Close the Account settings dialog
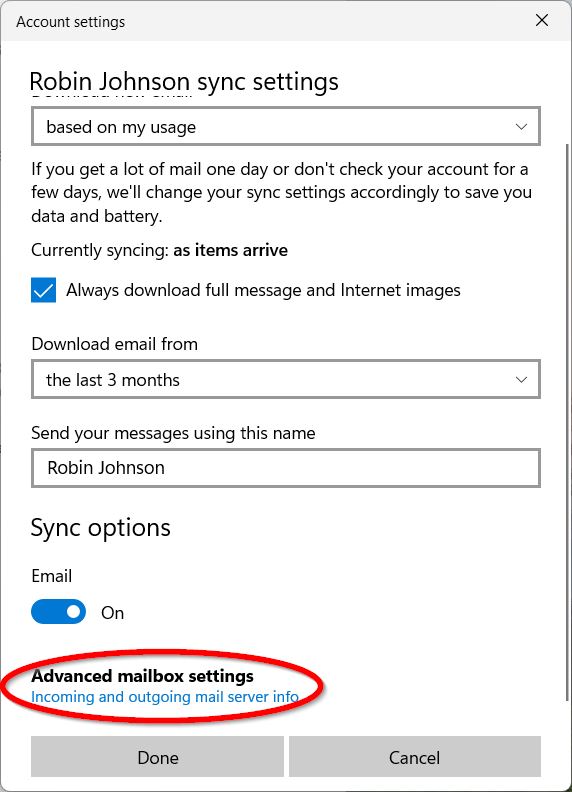572x792 pixels. click(x=542, y=20)
